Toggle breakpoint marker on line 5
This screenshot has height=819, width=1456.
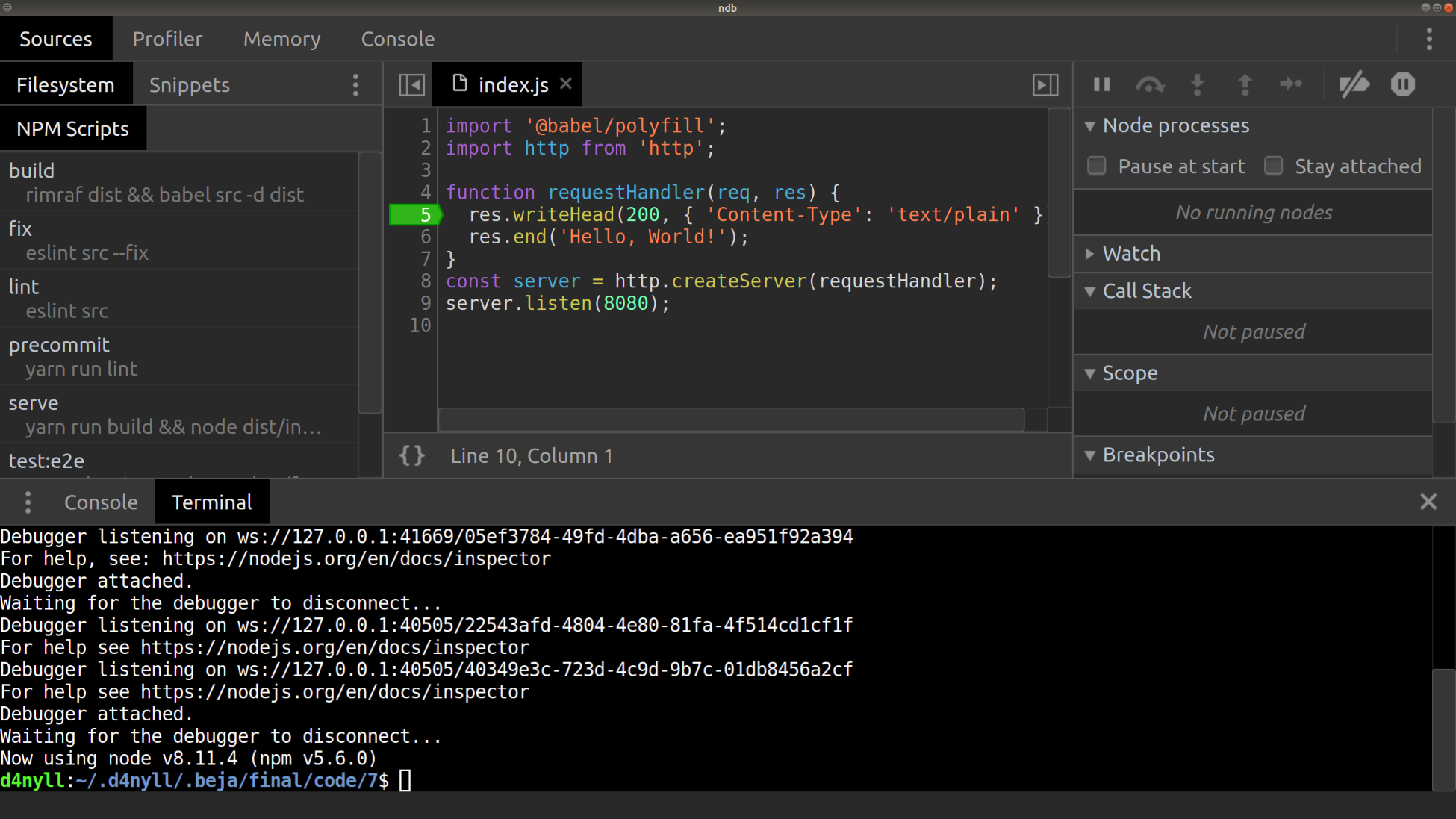pos(415,215)
